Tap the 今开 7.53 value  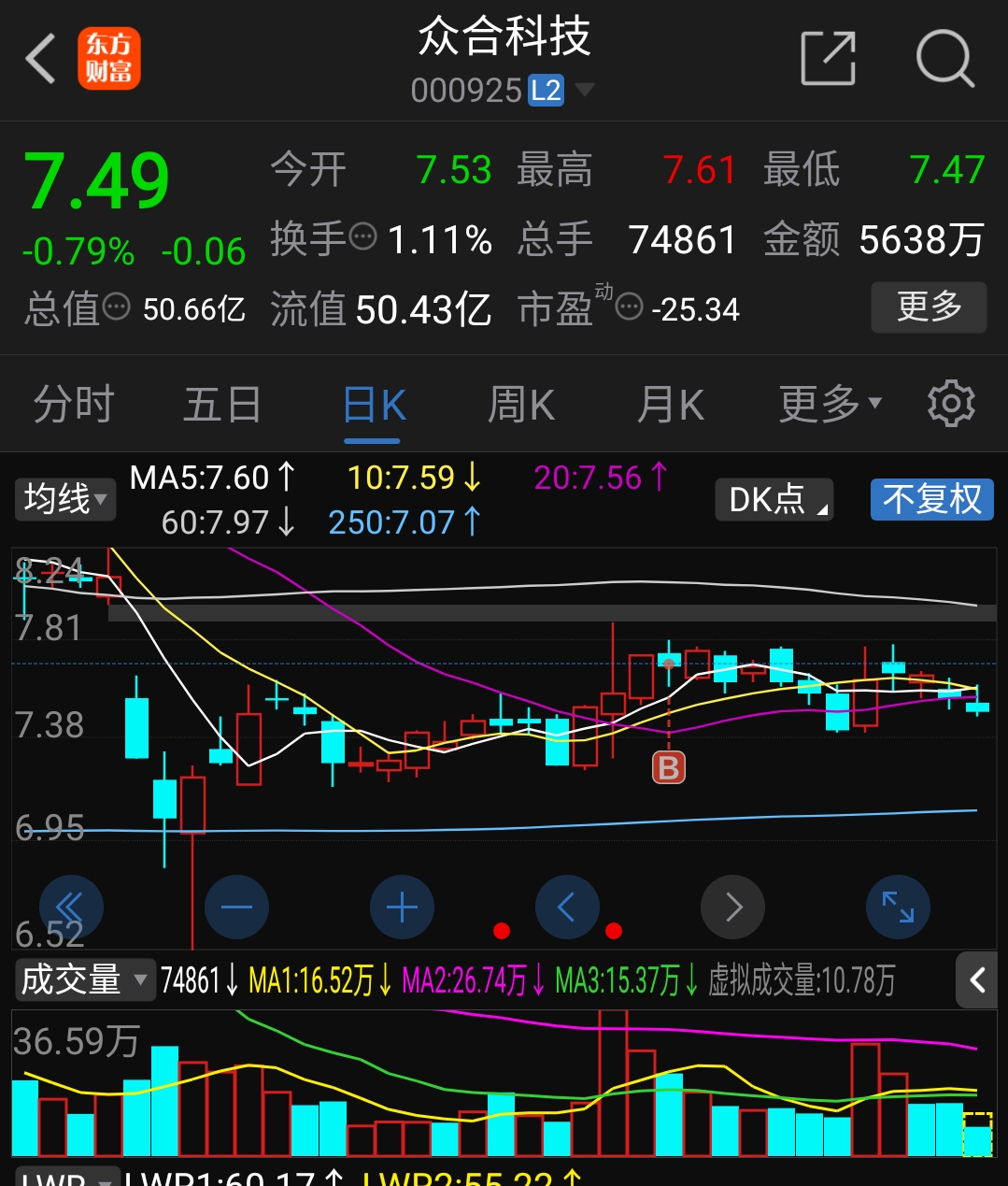[454, 170]
